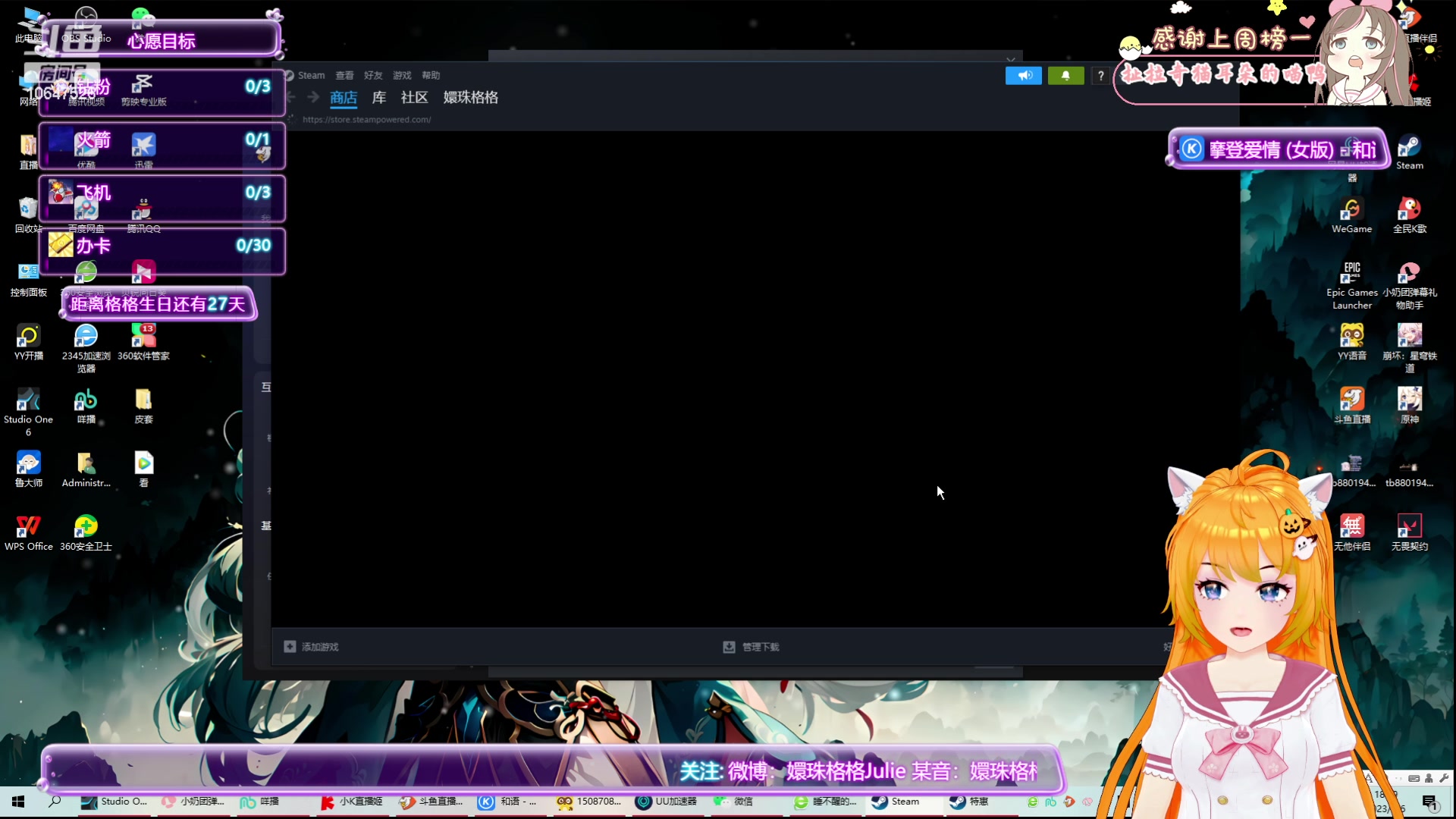Open Windows notification center icon

tap(1429, 802)
